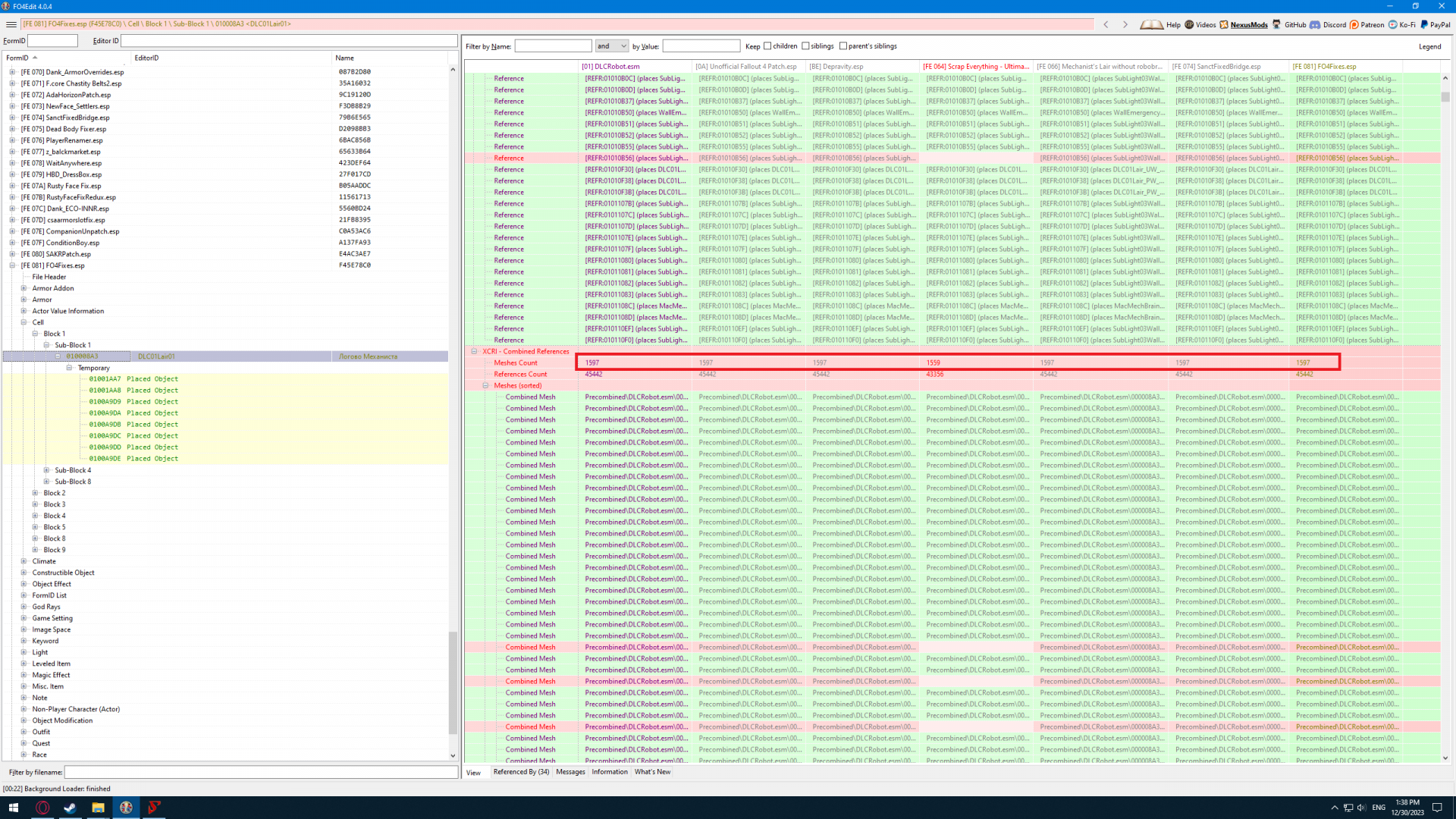Open the Messages tab
Viewport: 1456px width, 819px height.
(570, 772)
